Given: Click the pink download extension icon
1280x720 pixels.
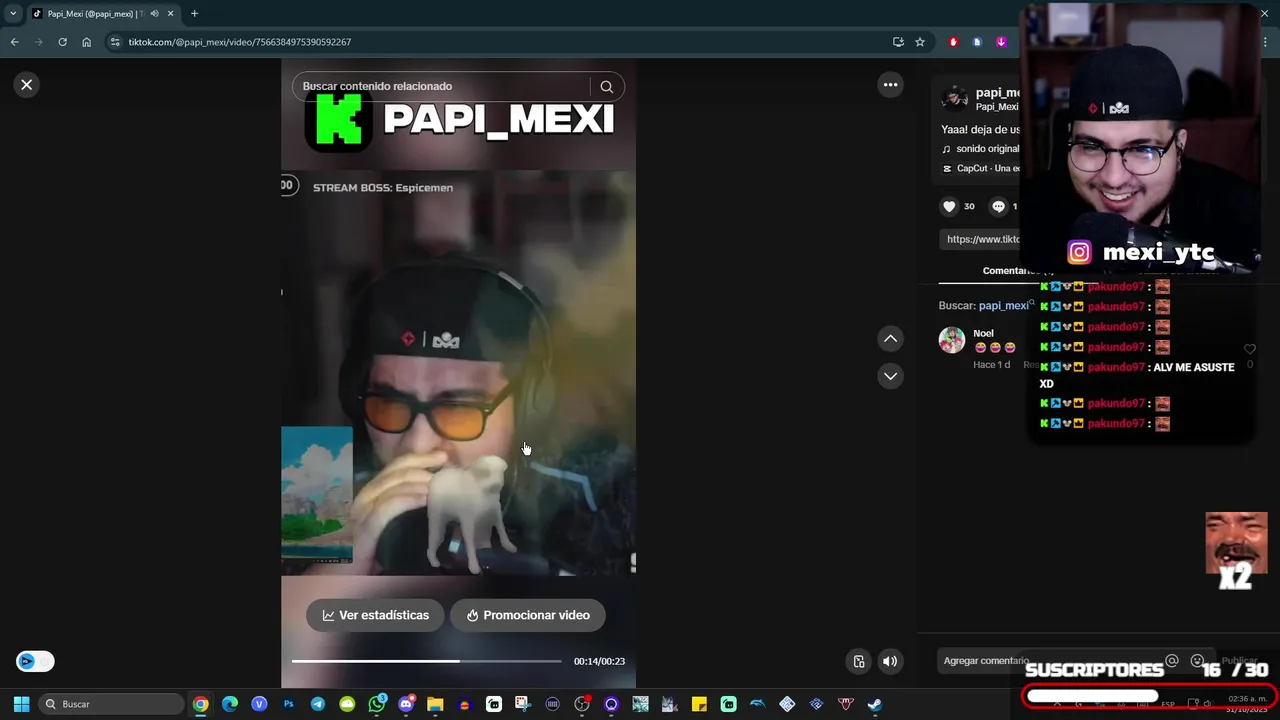Looking at the screenshot, I should click(x=1001, y=42).
